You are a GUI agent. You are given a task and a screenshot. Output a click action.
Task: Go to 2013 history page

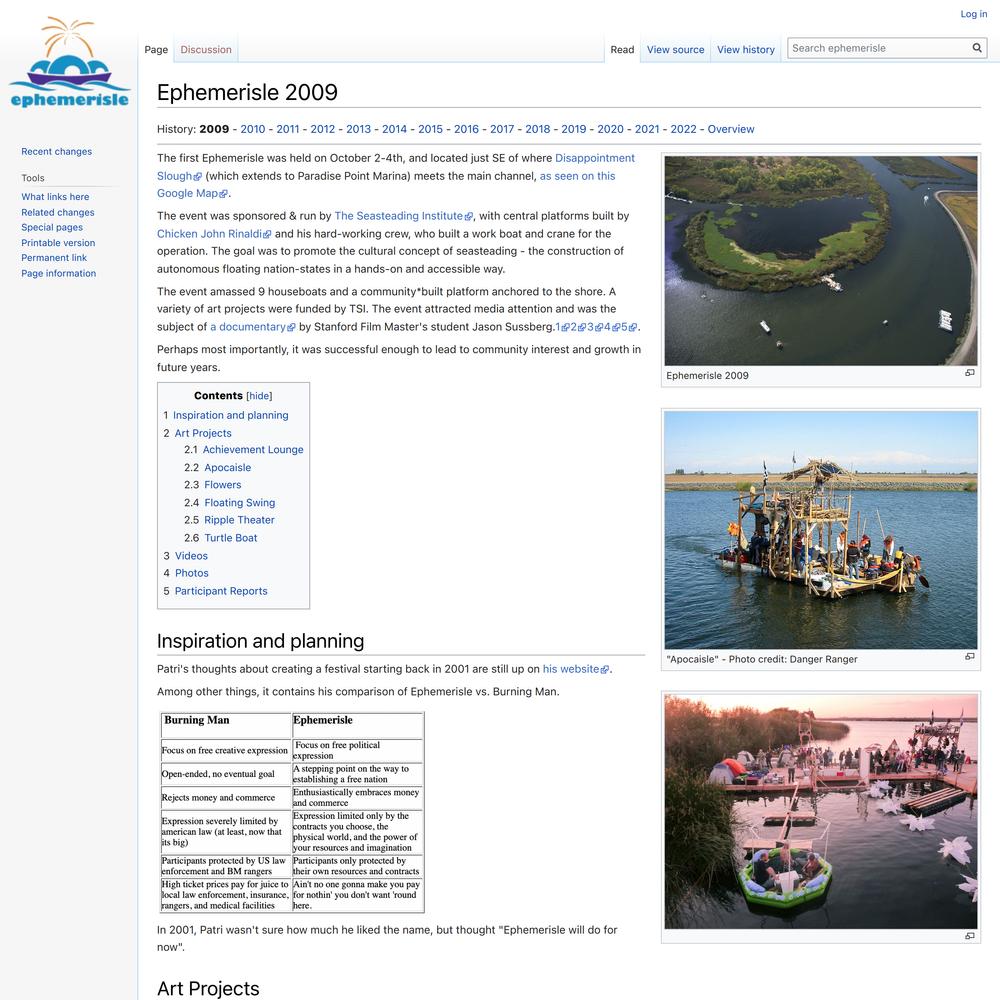point(358,129)
